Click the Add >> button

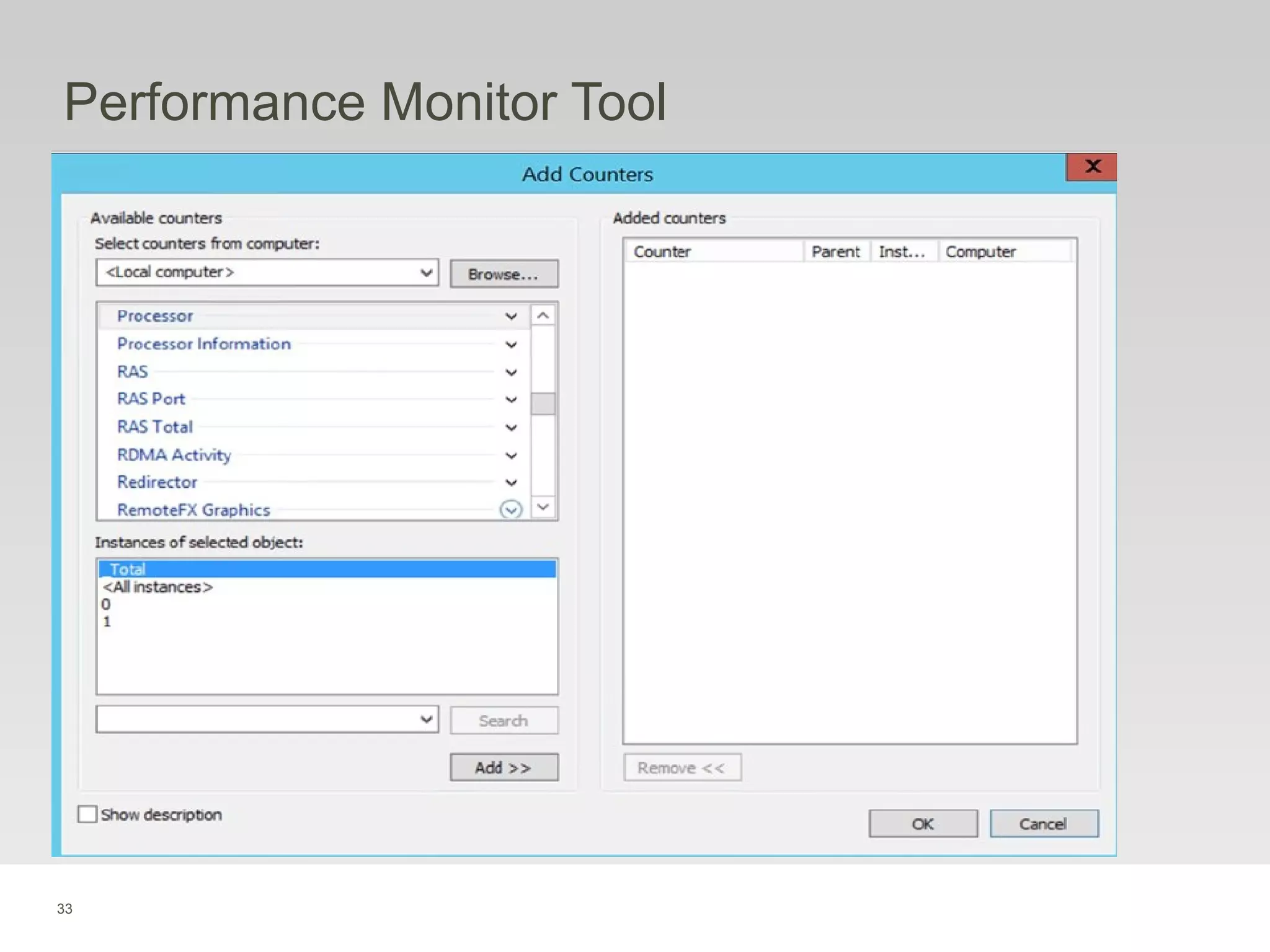(x=504, y=768)
